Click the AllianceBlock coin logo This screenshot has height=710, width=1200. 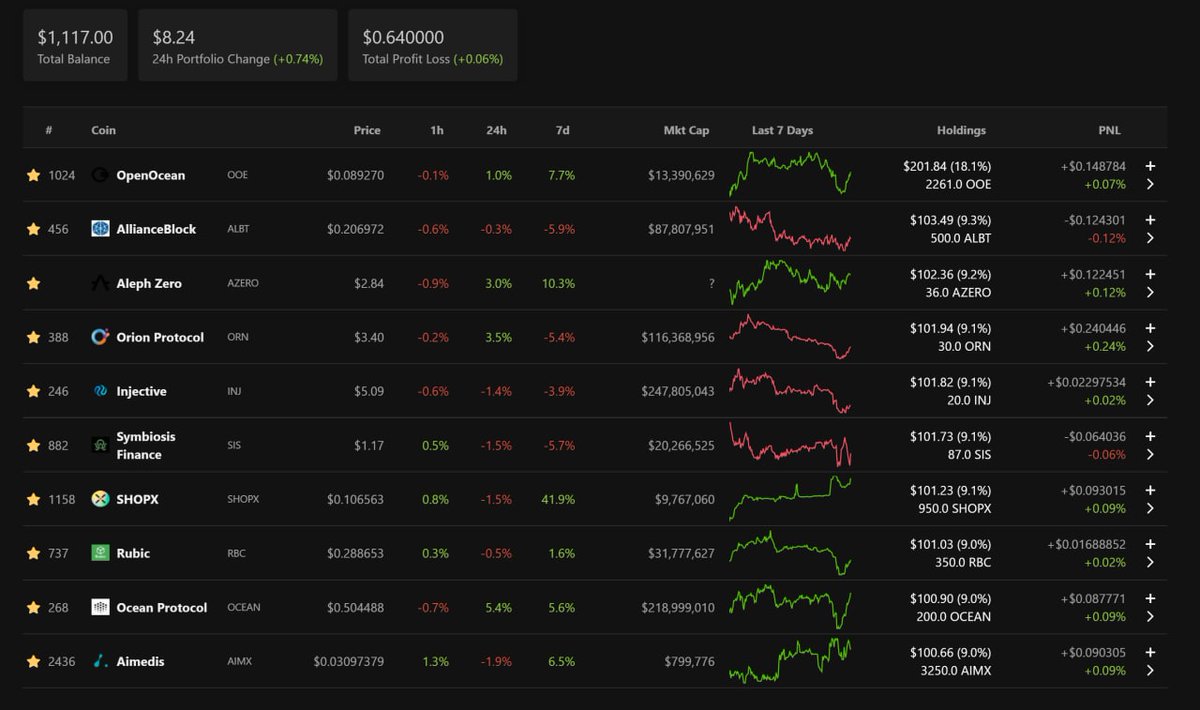click(100, 229)
